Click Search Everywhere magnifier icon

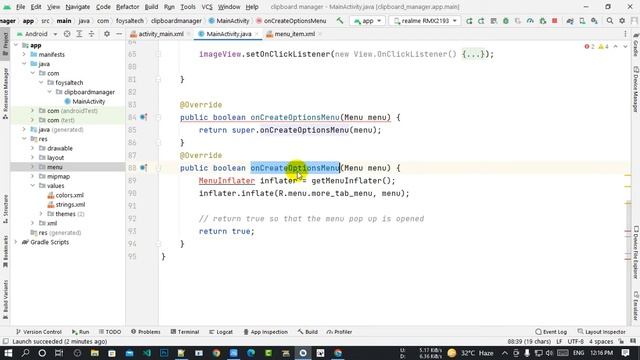(x=609, y=20)
